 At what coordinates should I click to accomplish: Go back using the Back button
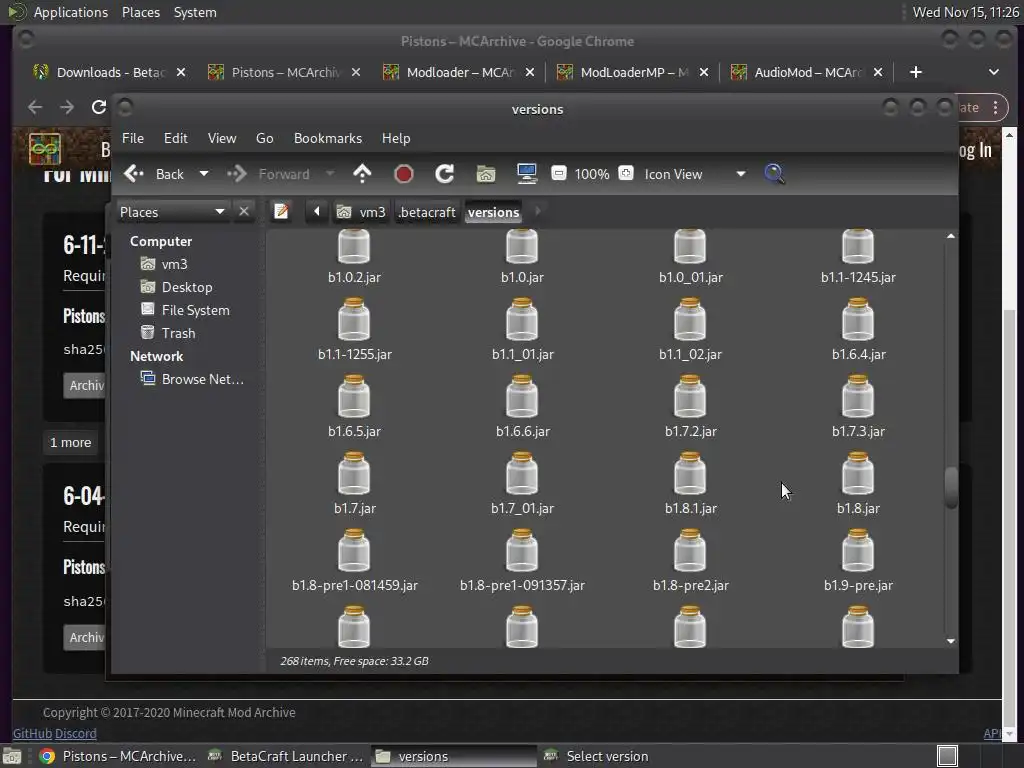click(x=157, y=174)
